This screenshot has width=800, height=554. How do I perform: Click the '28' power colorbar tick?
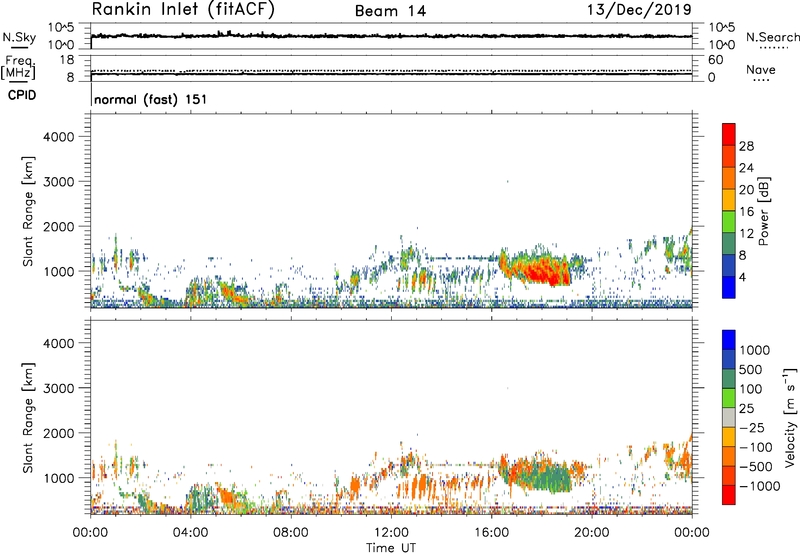point(746,146)
